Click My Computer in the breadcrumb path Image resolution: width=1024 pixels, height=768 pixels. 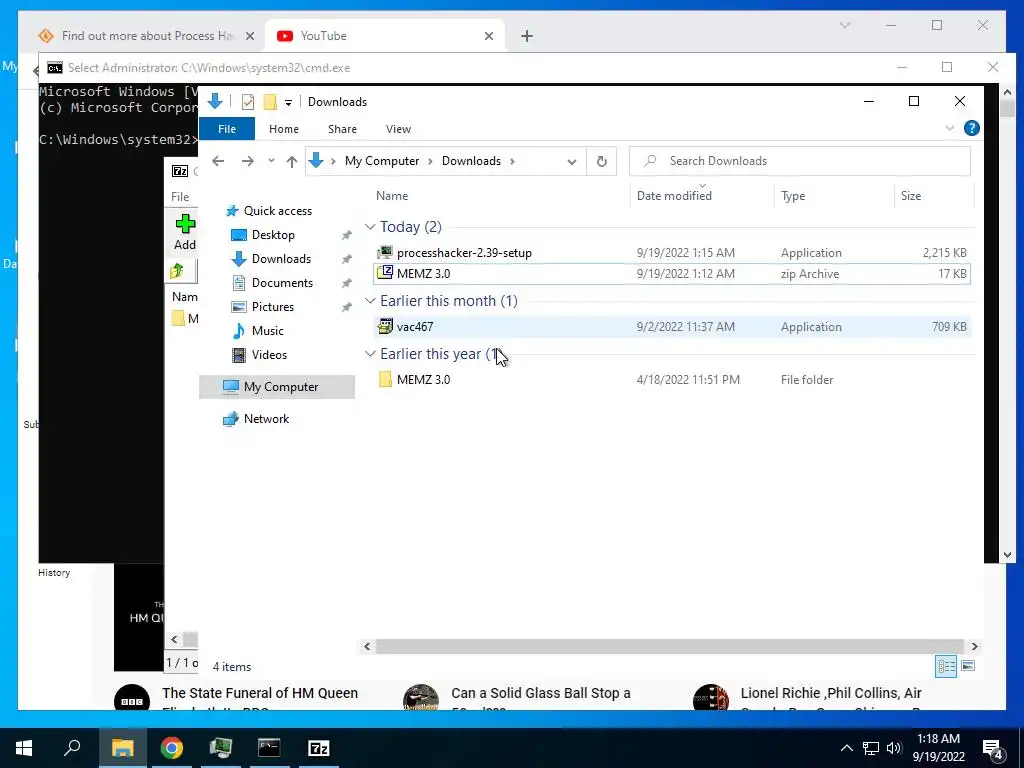pyautogui.click(x=382, y=161)
